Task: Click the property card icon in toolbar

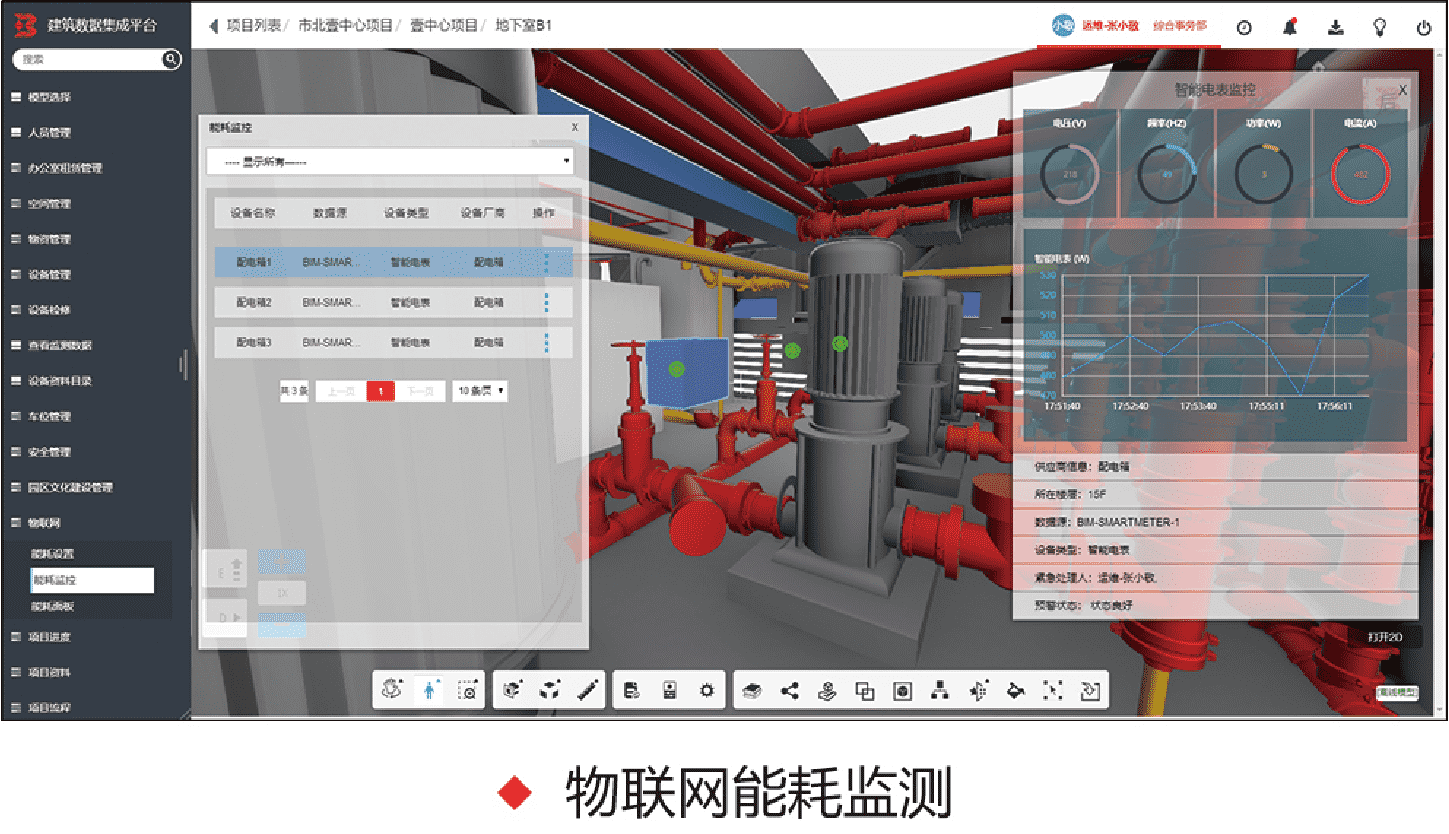Action: (670, 690)
